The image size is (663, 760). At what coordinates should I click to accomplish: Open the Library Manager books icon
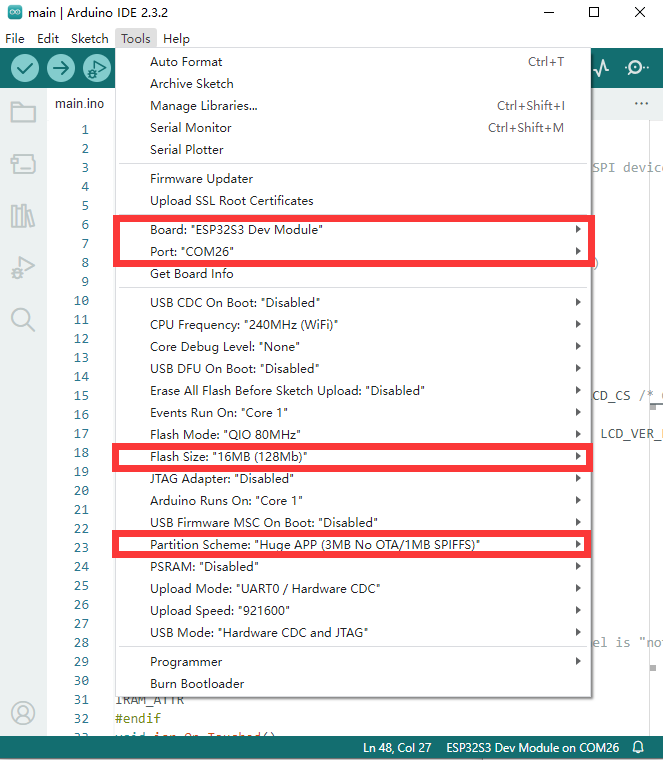point(23,216)
